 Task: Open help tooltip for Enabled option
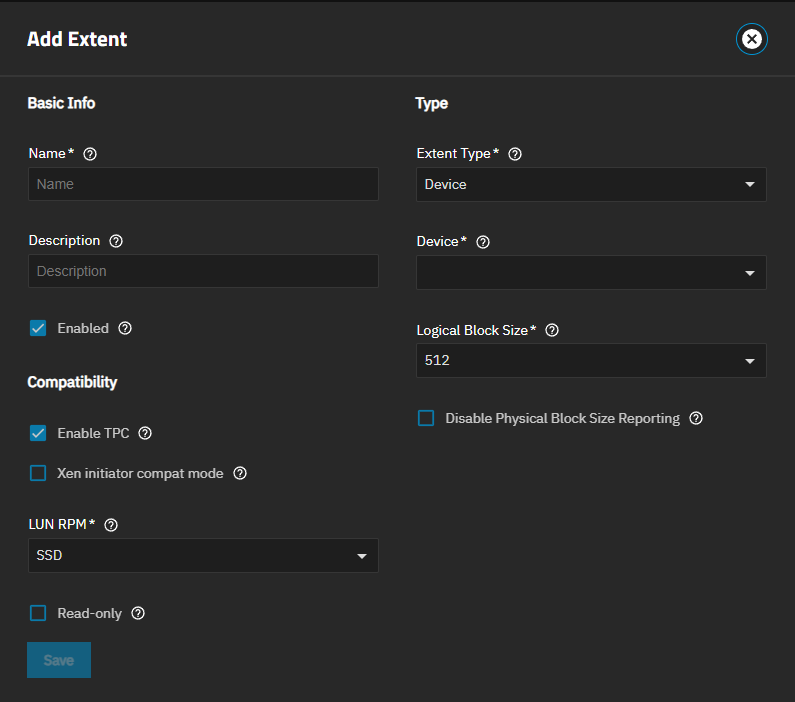coord(125,328)
